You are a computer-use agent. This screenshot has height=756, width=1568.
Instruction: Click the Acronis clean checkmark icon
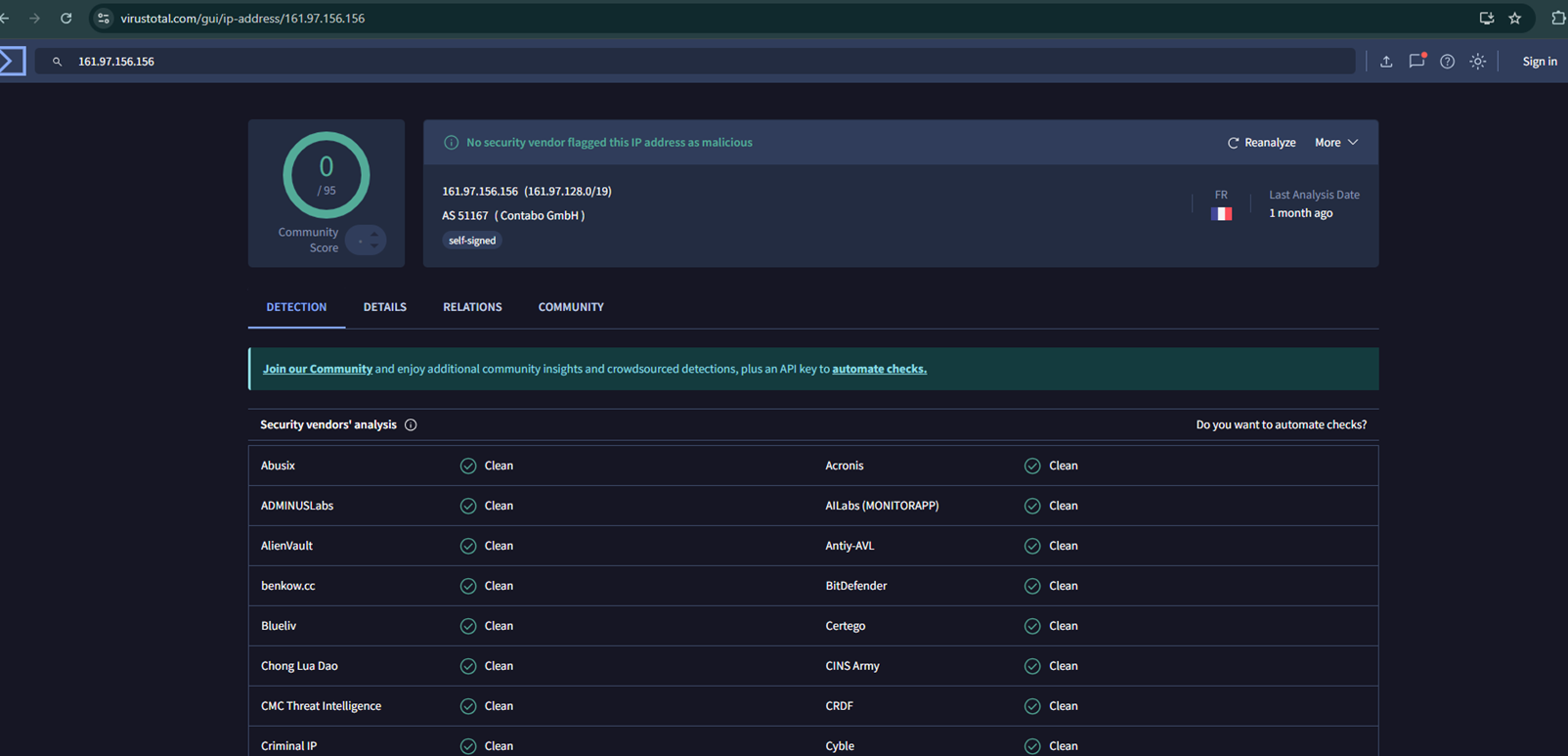[x=1032, y=466]
